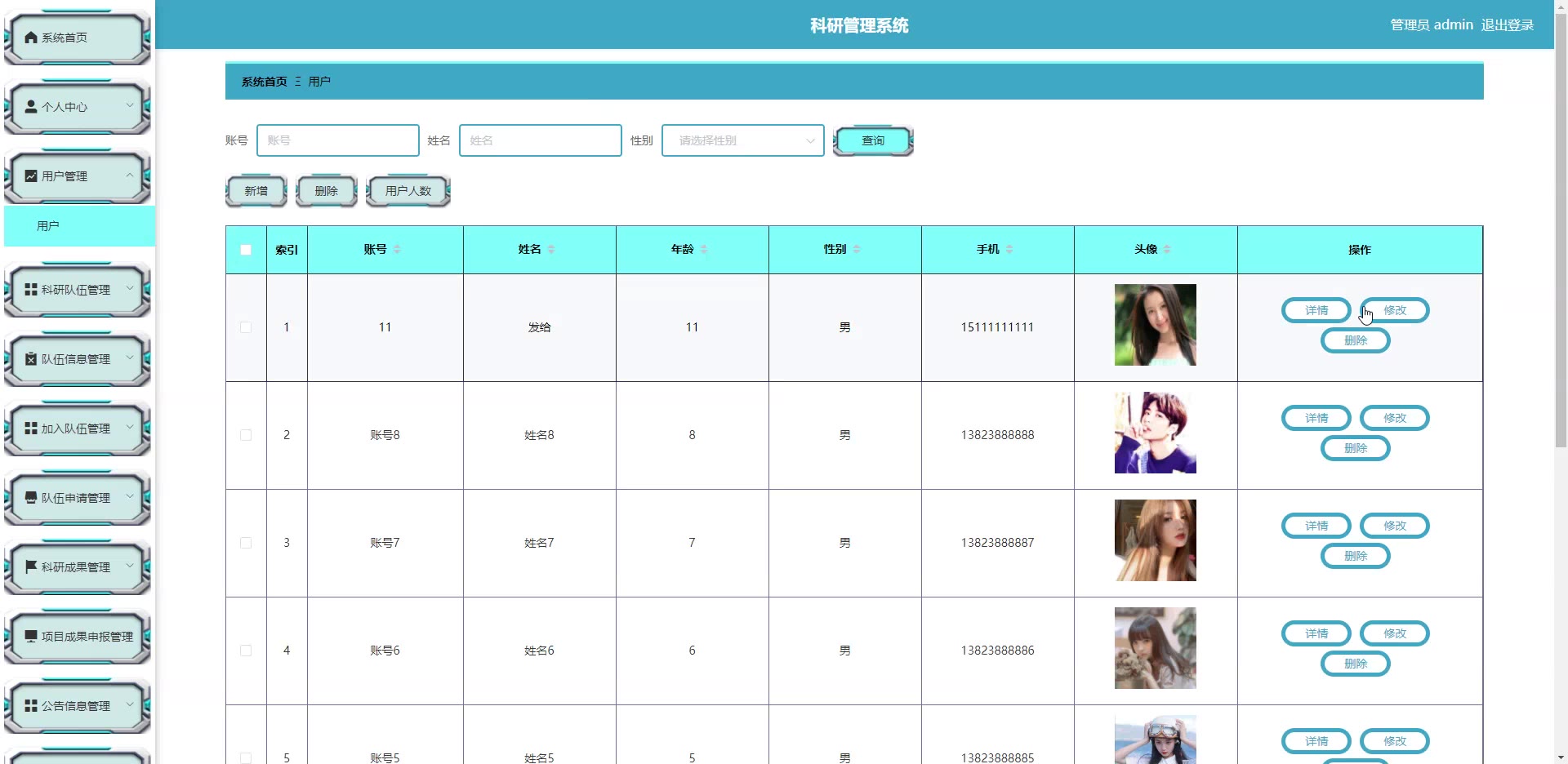
Task: Sort table by 头像 column arrows
Action: 1167,250
